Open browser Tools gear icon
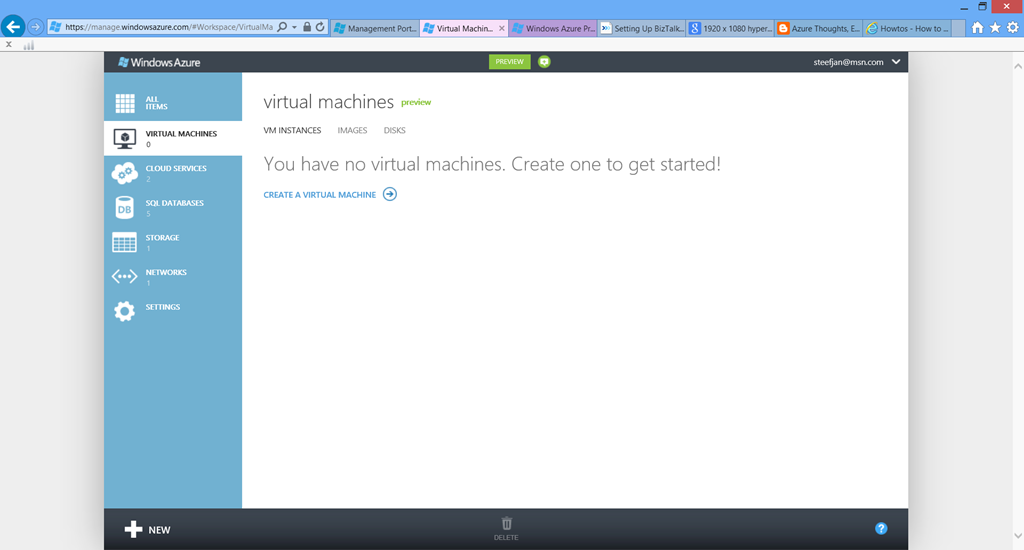The image size is (1024, 550). [x=1012, y=27]
